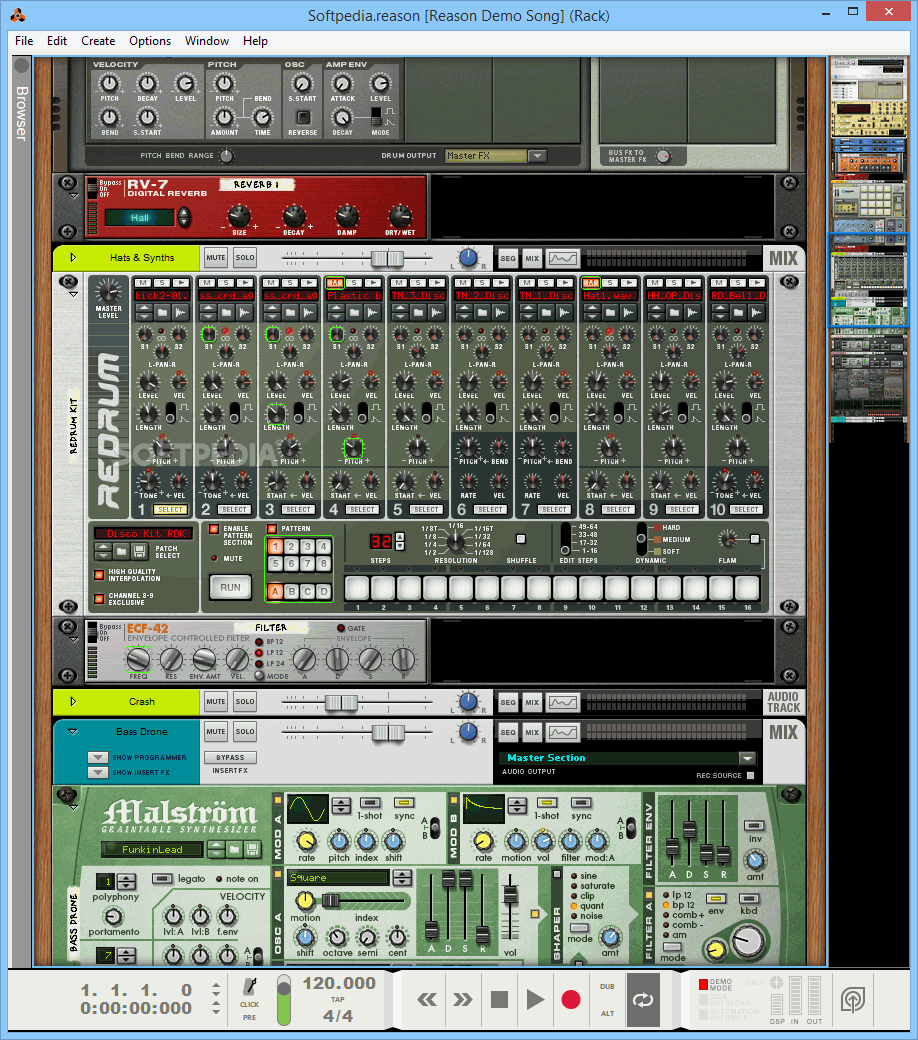Click the Bass Drone automation waveform icon
Viewport: 918px width, 1040px height.
coord(562,732)
